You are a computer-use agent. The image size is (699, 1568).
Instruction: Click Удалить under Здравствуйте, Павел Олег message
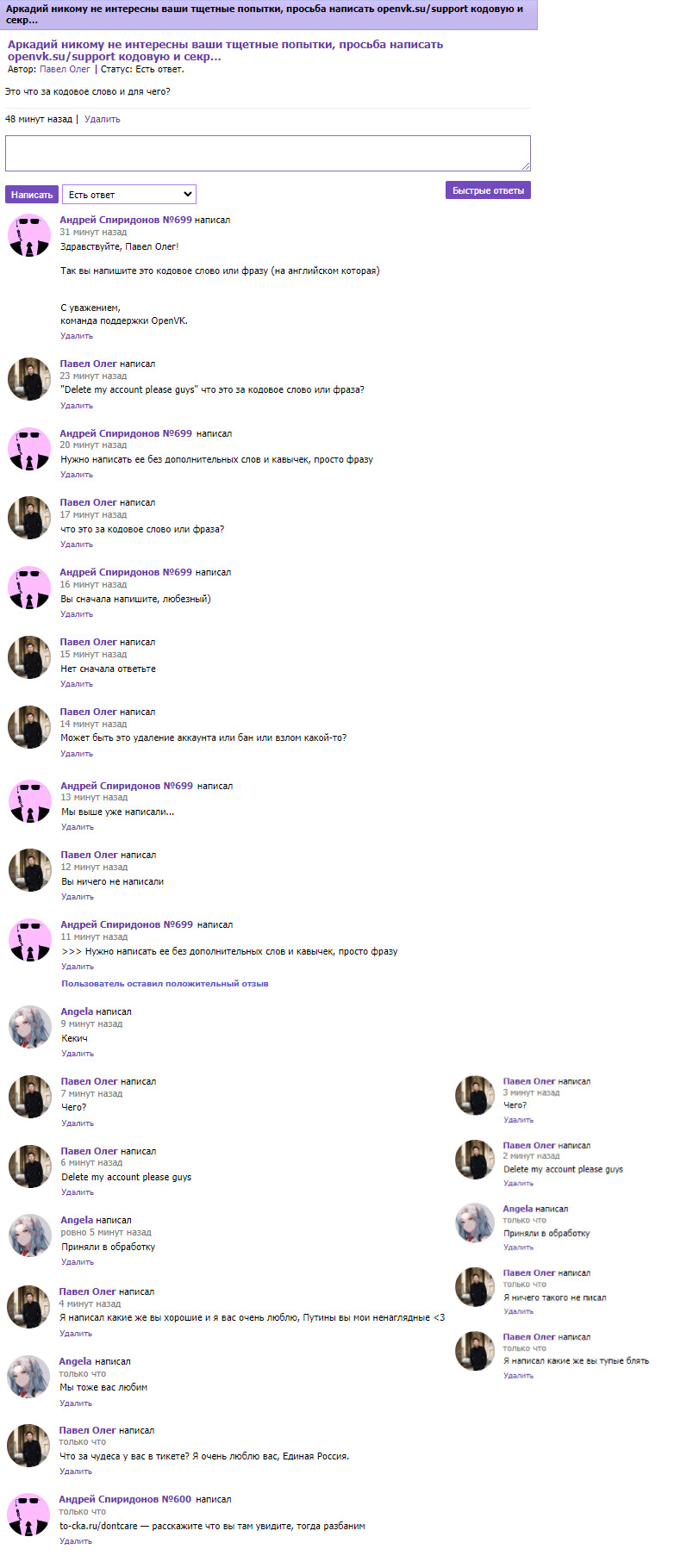tap(77, 336)
